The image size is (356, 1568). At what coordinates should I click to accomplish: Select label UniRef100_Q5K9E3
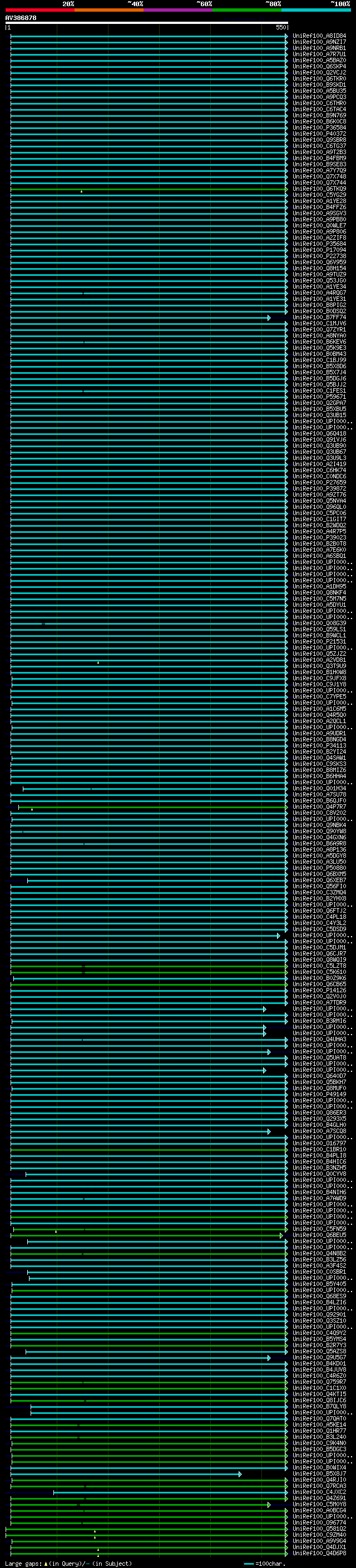pyautogui.click(x=319, y=348)
